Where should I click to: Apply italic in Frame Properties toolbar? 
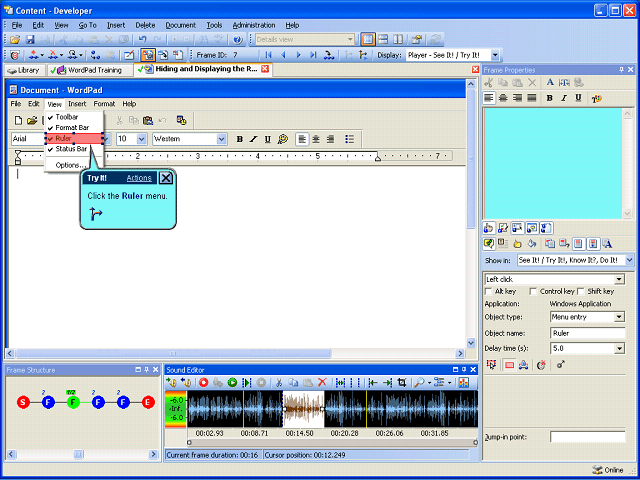[x=564, y=98]
